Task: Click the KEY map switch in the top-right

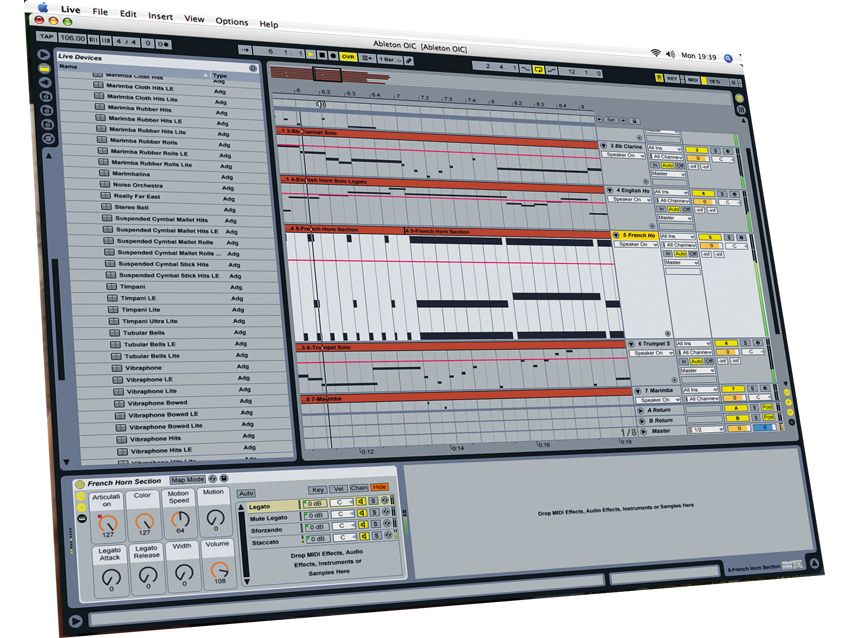Action: coord(672,78)
